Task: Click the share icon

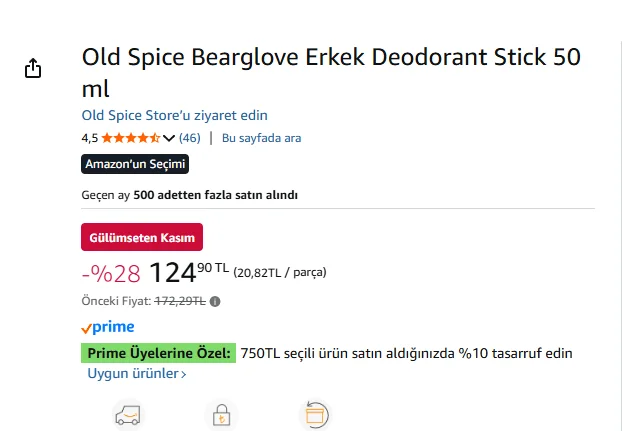Action: 33,68
